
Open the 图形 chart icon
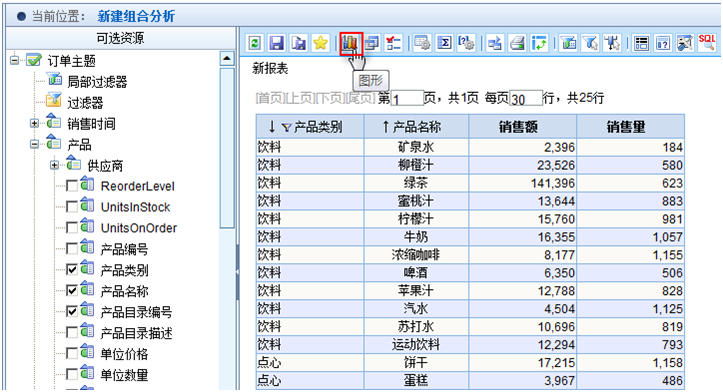point(351,43)
